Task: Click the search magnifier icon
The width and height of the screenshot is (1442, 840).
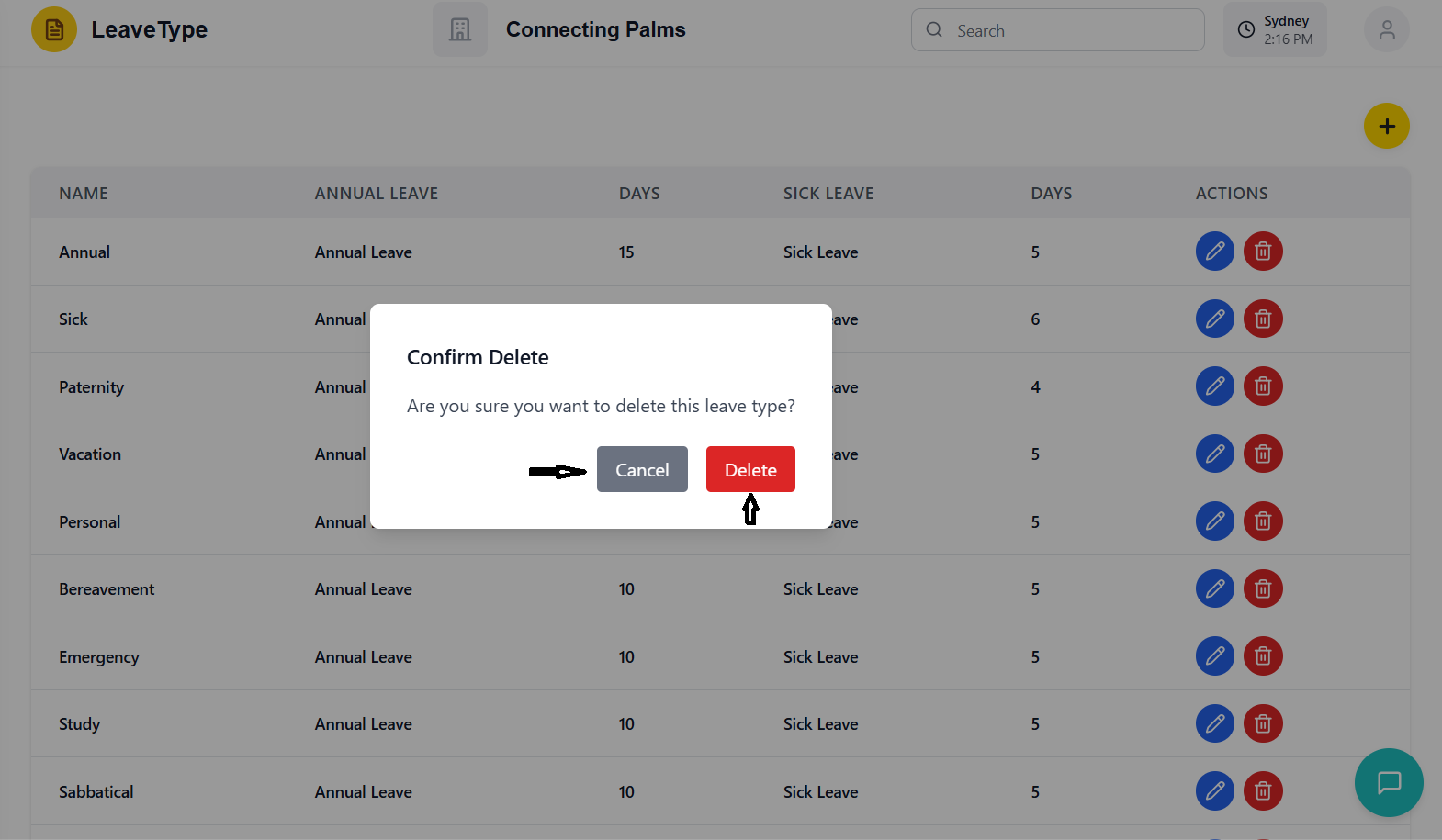Action: [933, 29]
